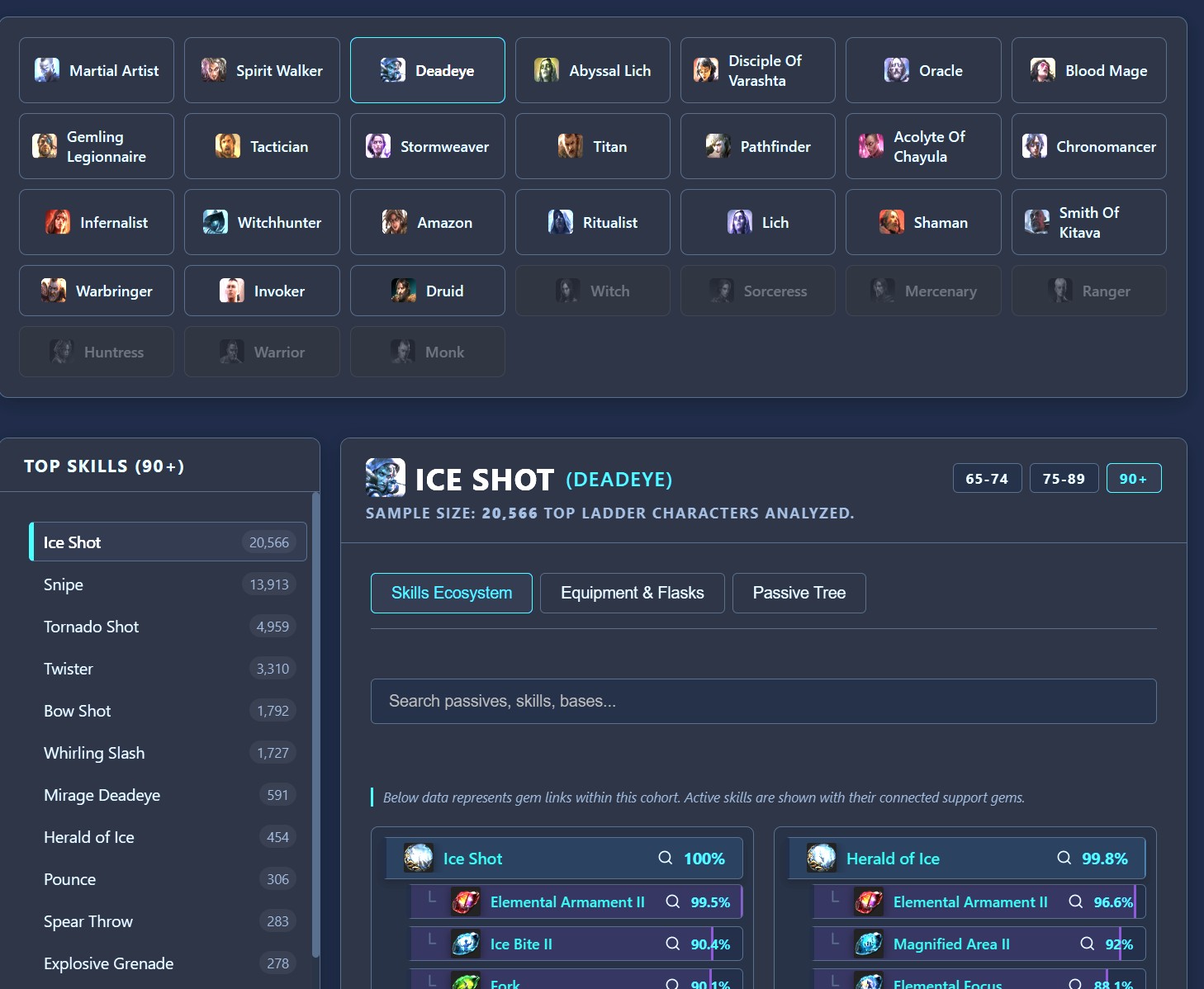Select Ice Shot in Top Skills list
This screenshot has width=1204, height=989.
coord(168,542)
